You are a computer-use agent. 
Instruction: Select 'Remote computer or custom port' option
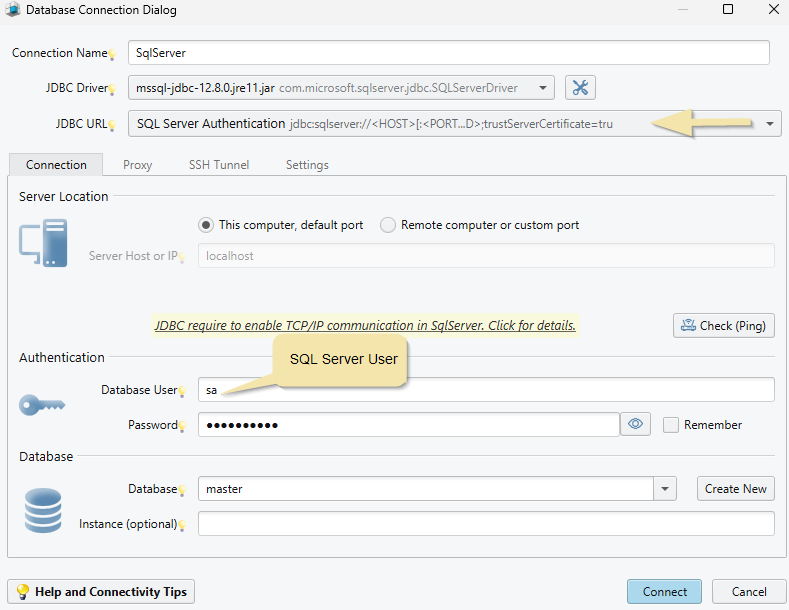pyautogui.click(x=388, y=225)
